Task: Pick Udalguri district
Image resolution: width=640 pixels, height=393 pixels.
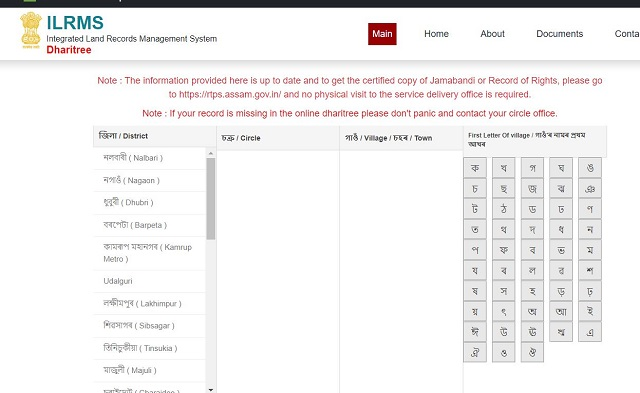Action: [149, 281]
